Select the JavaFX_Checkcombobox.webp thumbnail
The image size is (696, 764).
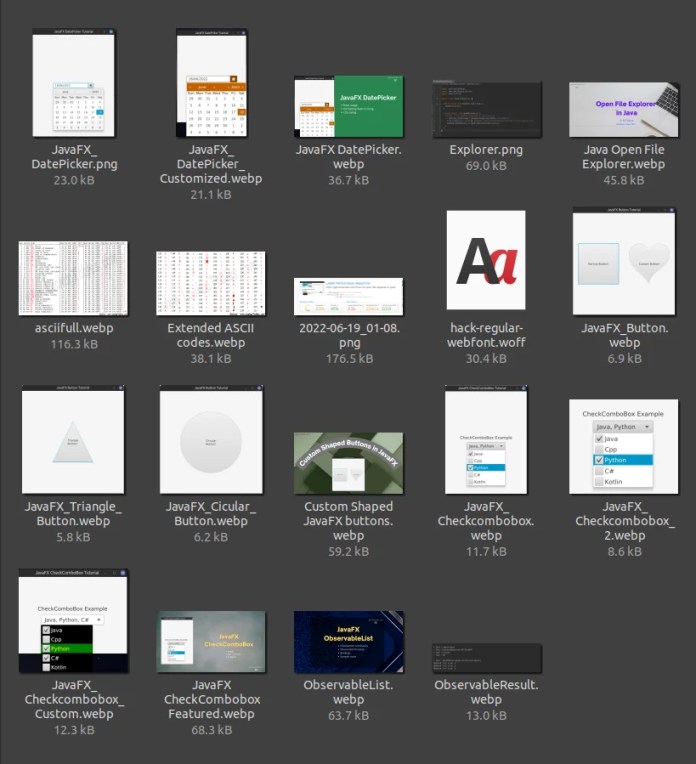486,439
